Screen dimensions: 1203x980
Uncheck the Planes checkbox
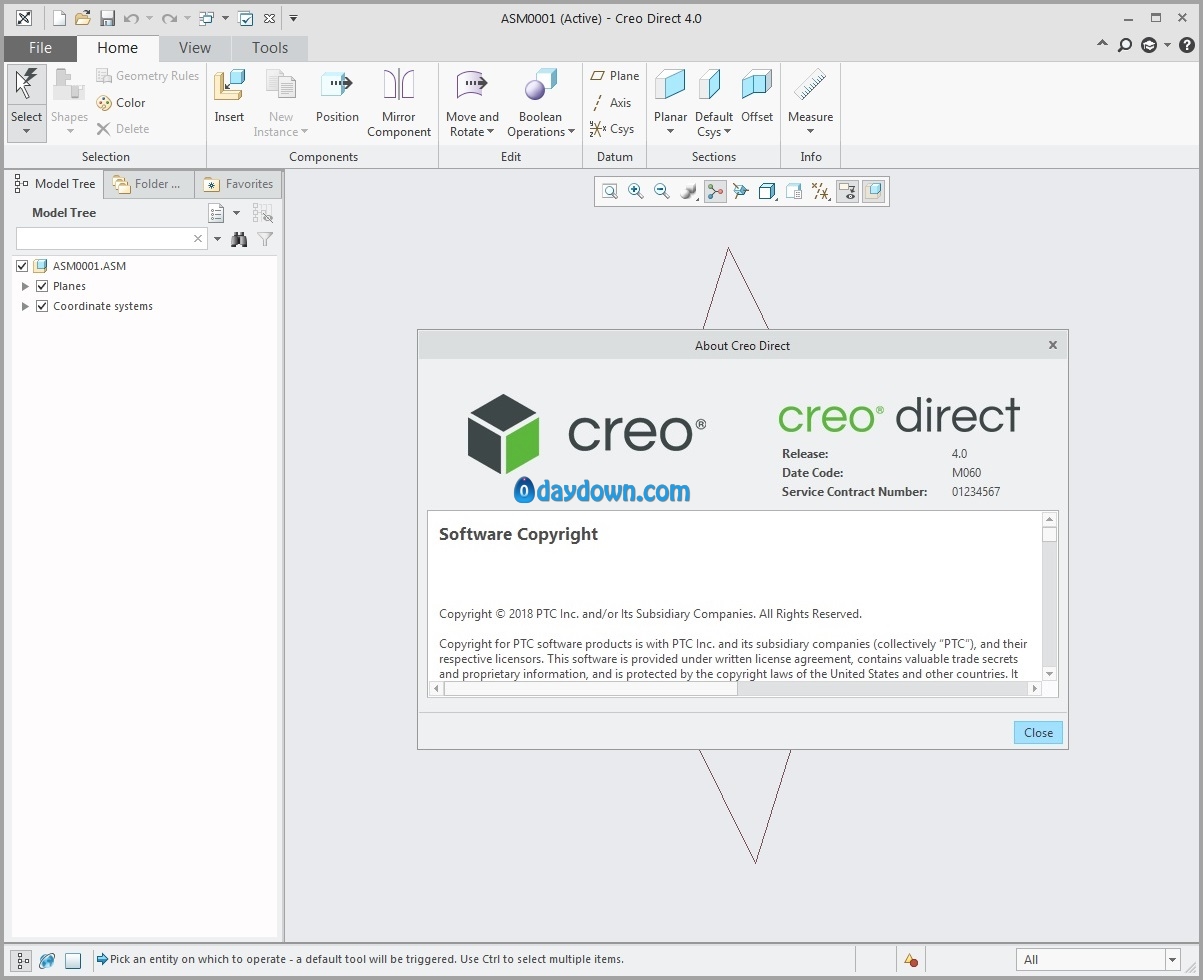(42, 286)
